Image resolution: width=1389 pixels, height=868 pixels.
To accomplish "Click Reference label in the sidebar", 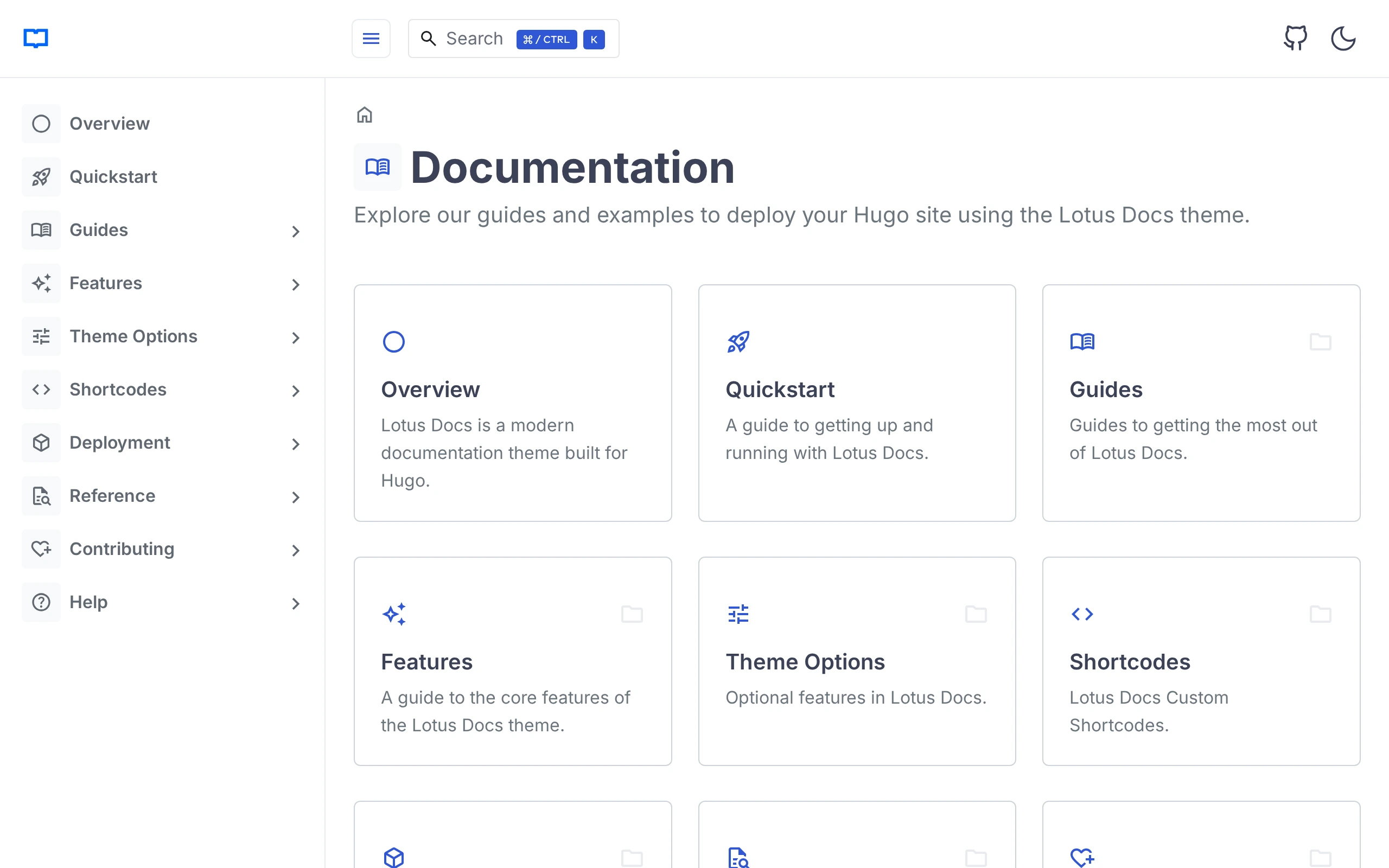I will [112, 496].
